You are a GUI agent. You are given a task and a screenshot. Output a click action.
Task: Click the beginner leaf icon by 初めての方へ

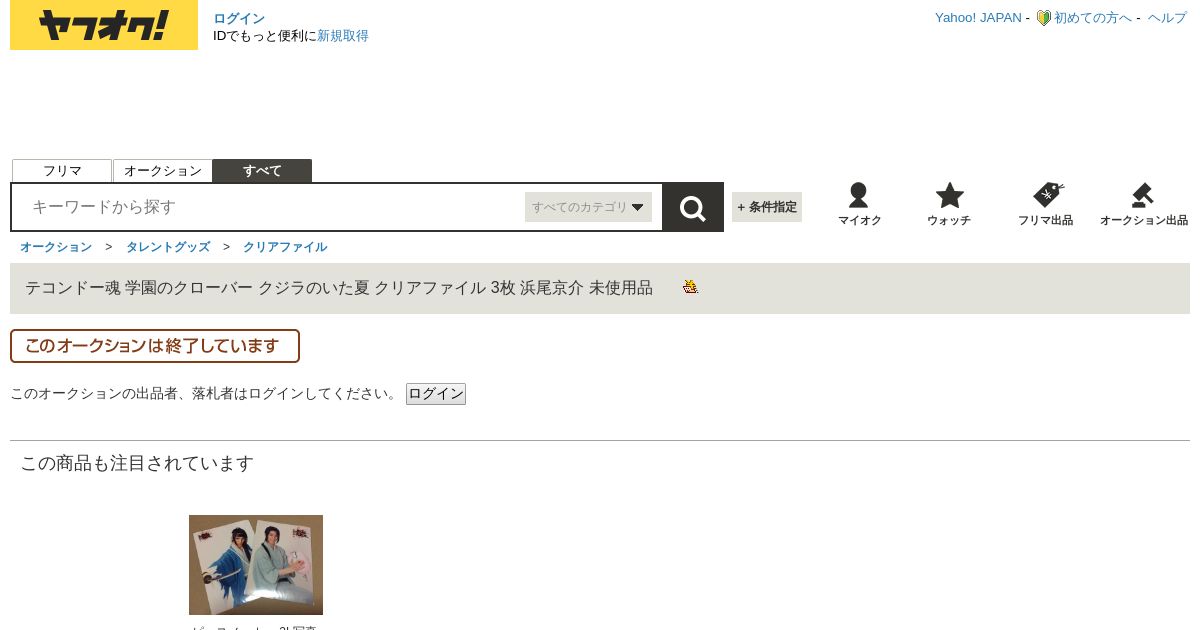(x=1043, y=18)
